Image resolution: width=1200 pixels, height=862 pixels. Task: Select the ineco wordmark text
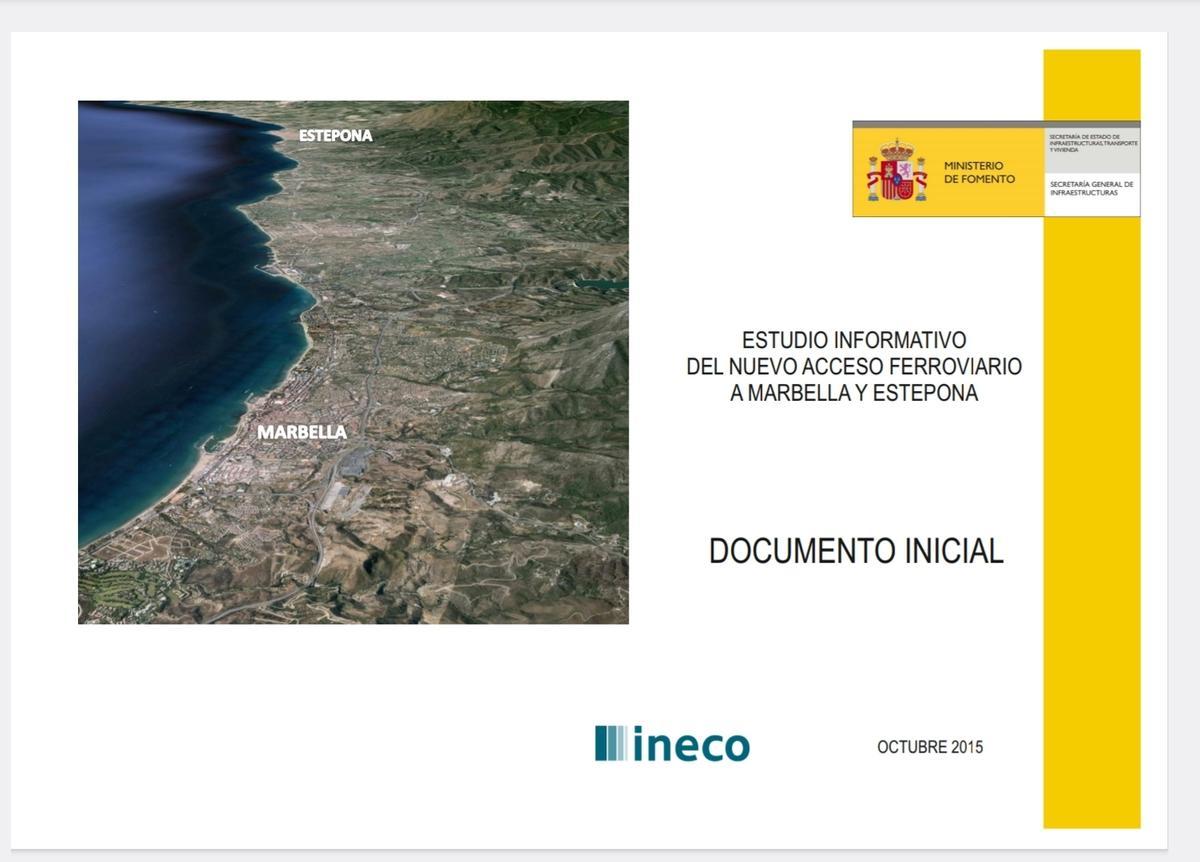[x=691, y=745]
